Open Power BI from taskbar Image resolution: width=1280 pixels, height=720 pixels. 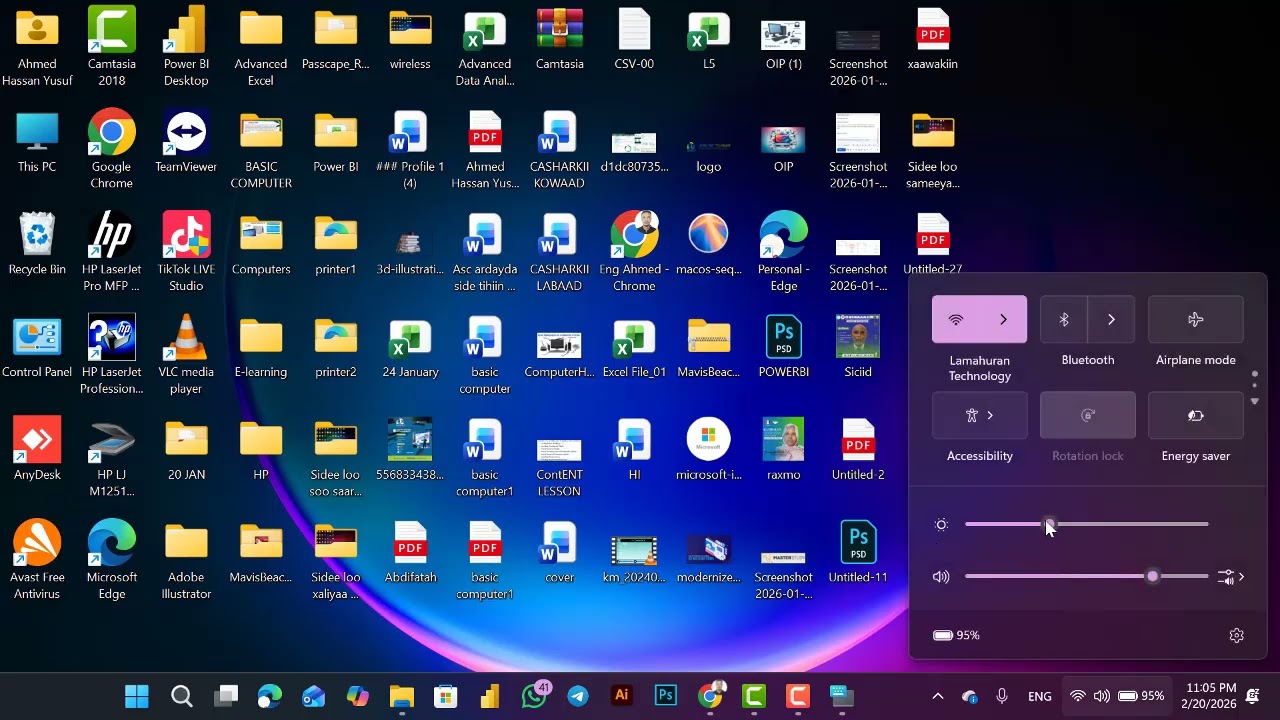coord(490,696)
